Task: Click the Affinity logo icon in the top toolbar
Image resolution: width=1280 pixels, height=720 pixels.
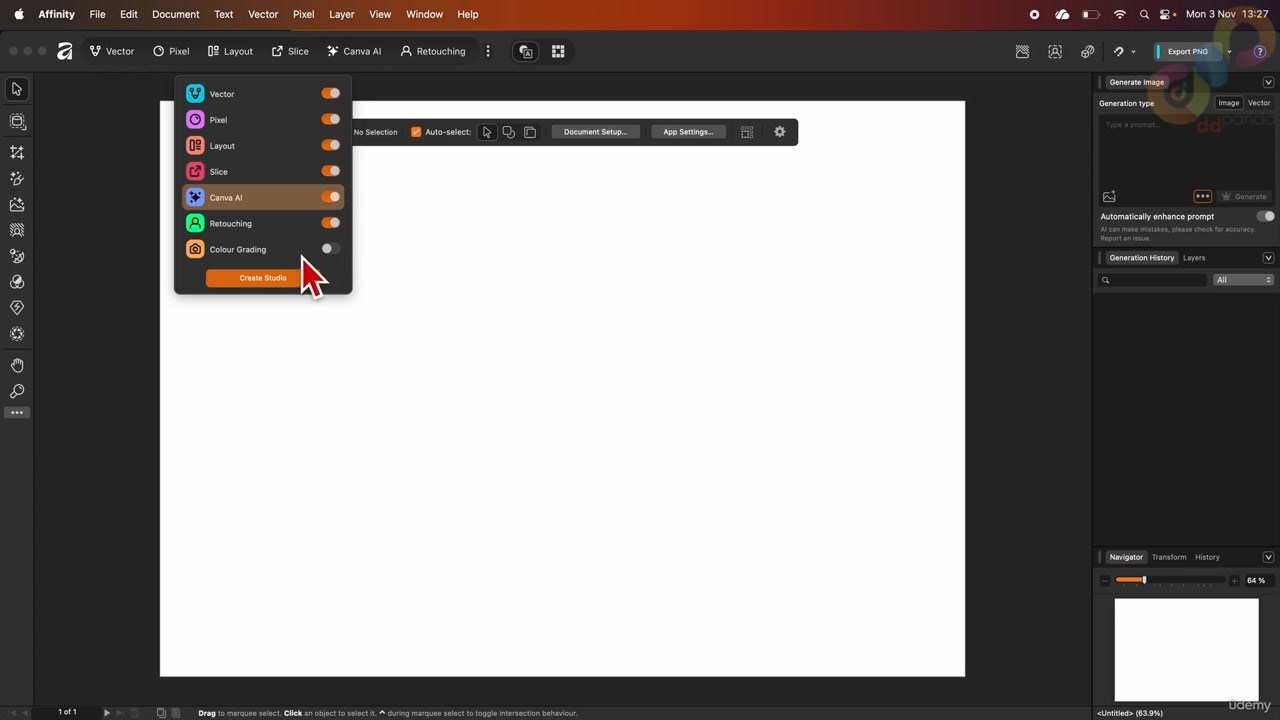Action: [x=65, y=51]
